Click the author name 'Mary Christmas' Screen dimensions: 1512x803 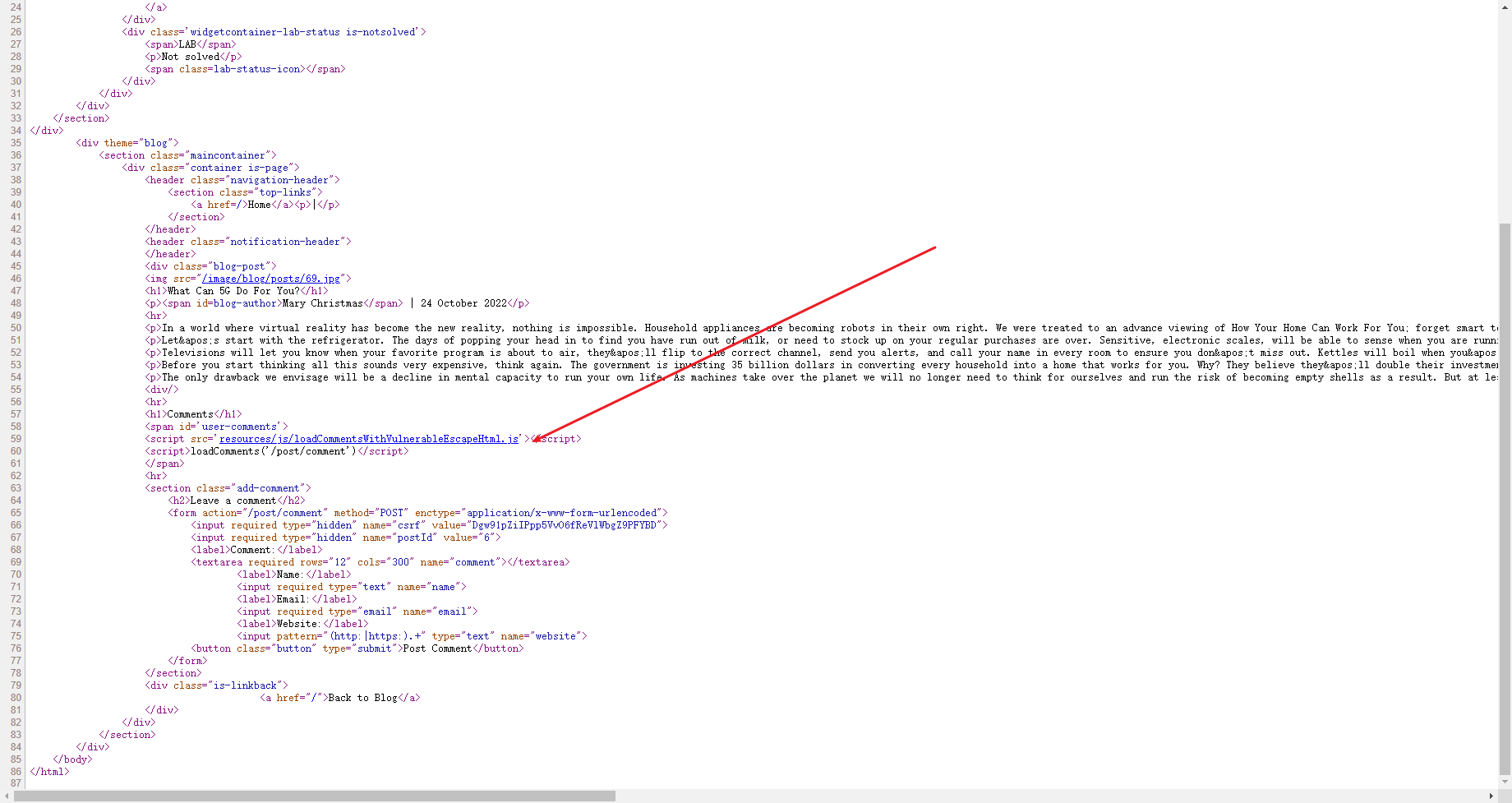tap(322, 303)
